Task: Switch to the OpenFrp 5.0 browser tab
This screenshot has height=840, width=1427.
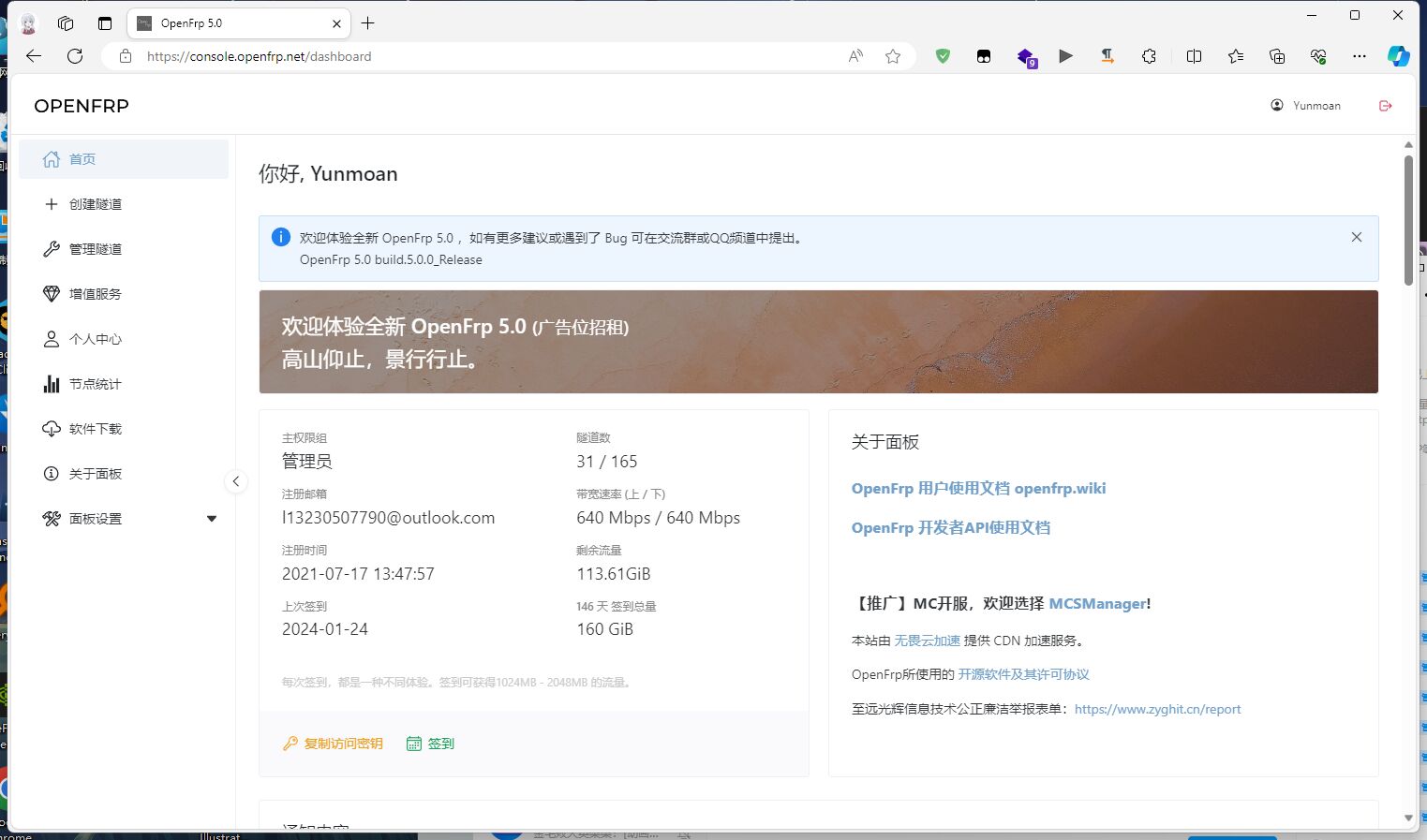Action: point(239,23)
